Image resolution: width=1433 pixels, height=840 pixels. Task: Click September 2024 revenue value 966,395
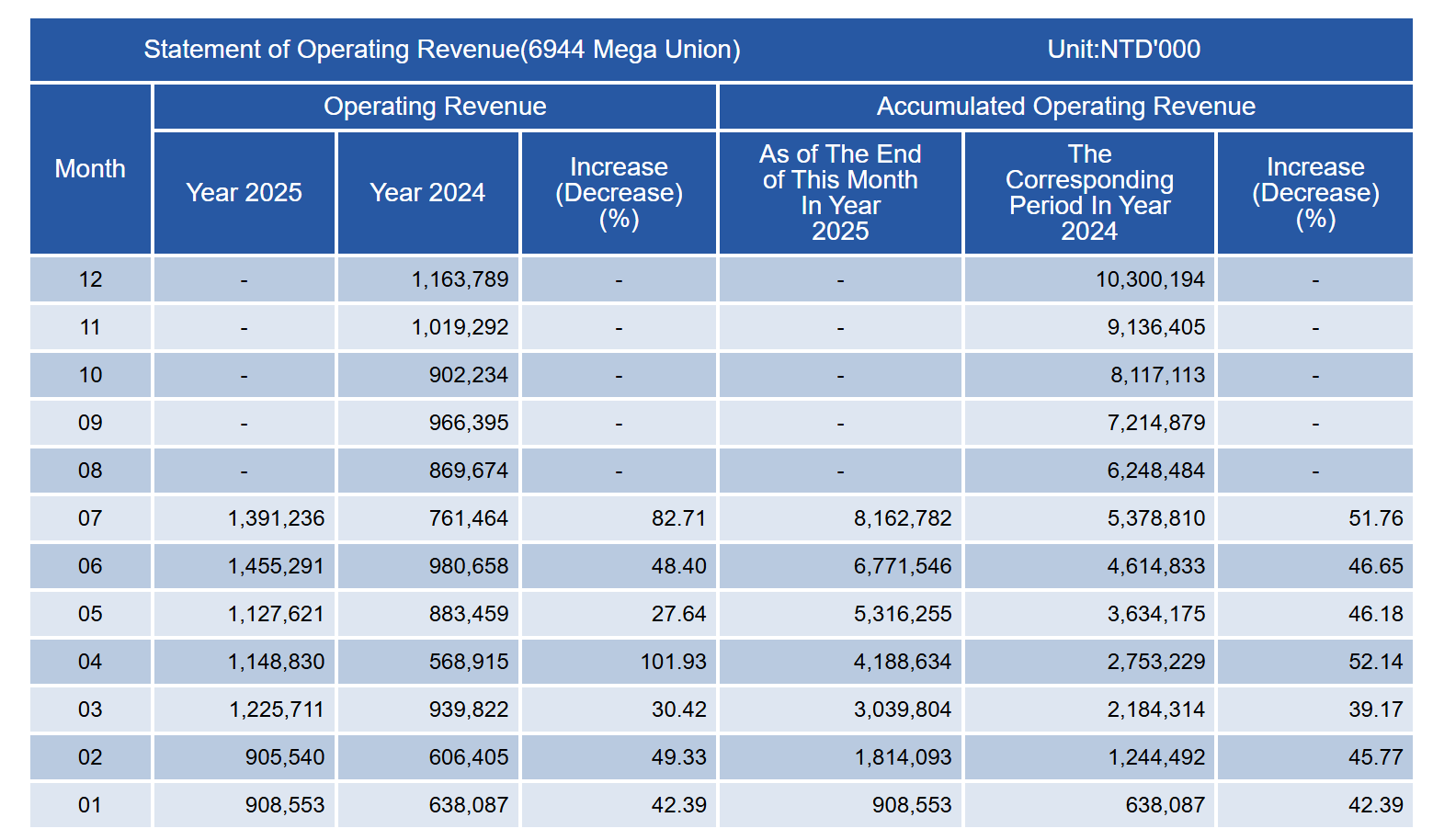click(469, 423)
